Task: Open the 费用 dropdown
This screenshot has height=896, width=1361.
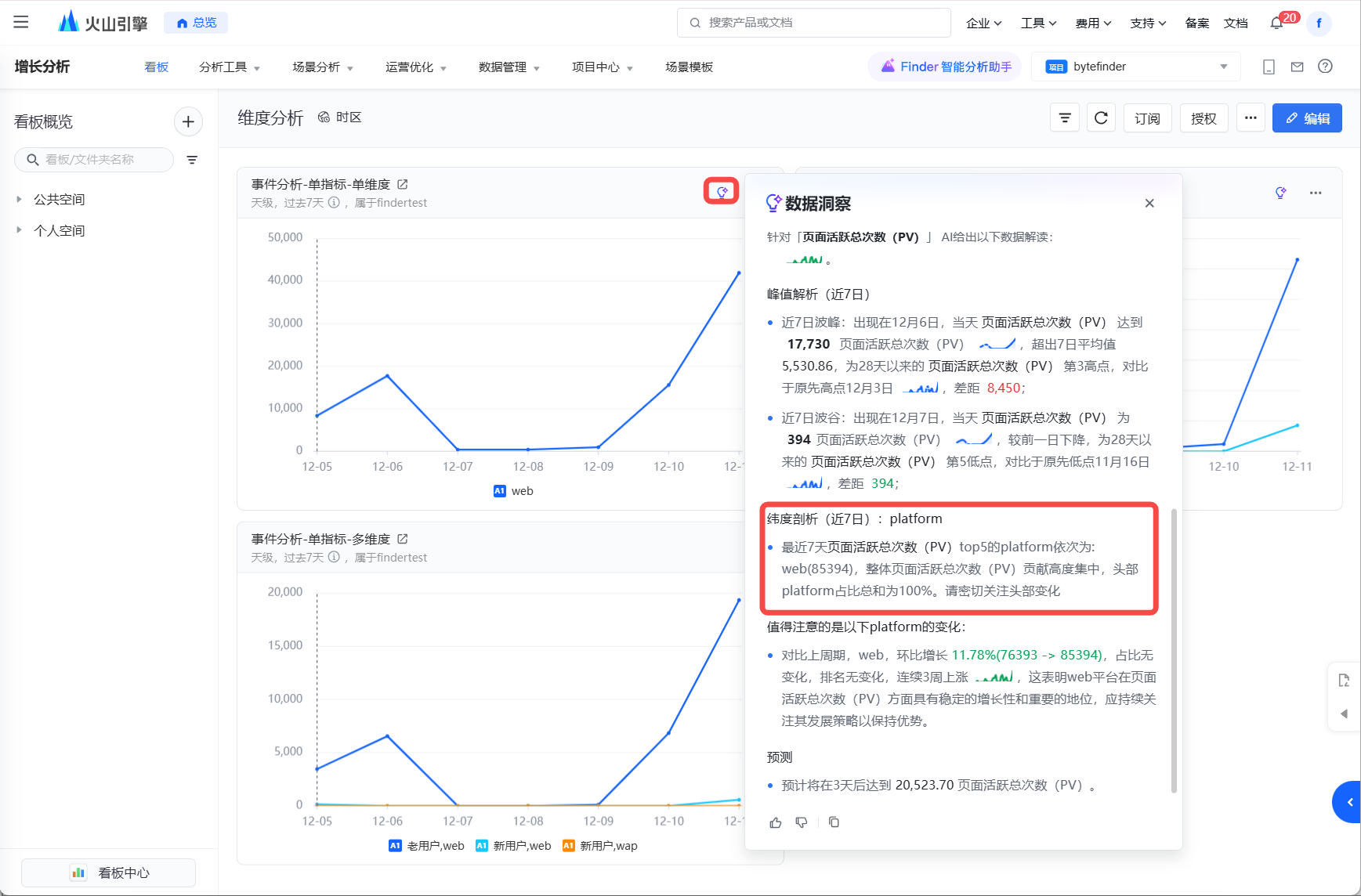Action: (1094, 23)
